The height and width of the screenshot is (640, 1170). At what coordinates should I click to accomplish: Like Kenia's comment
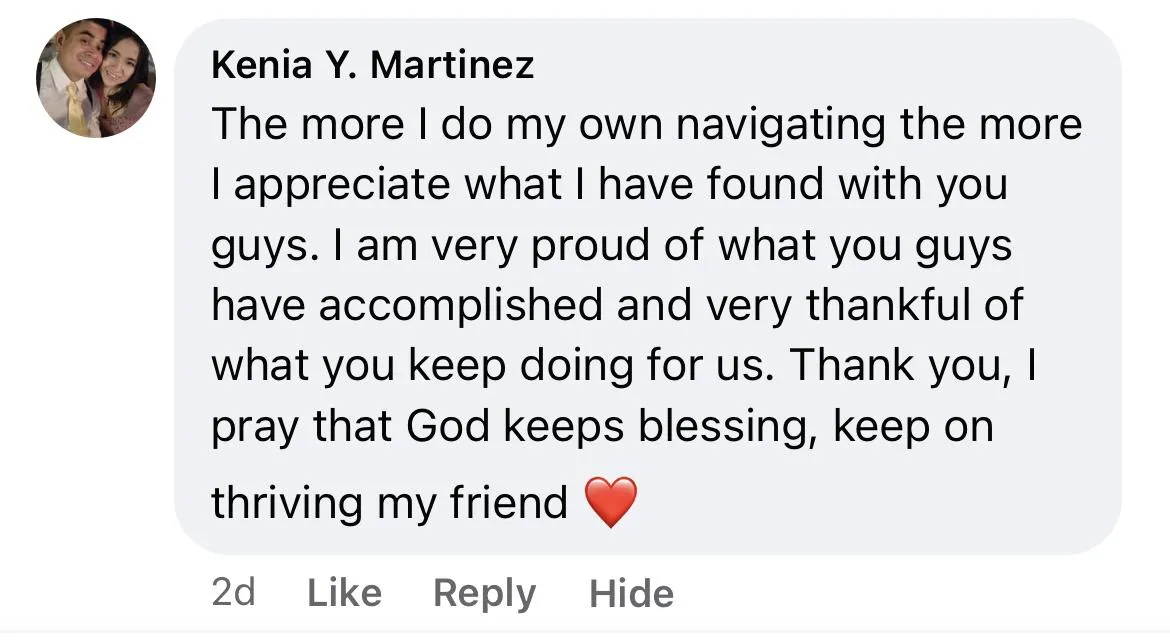pyautogui.click(x=345, y=594)
